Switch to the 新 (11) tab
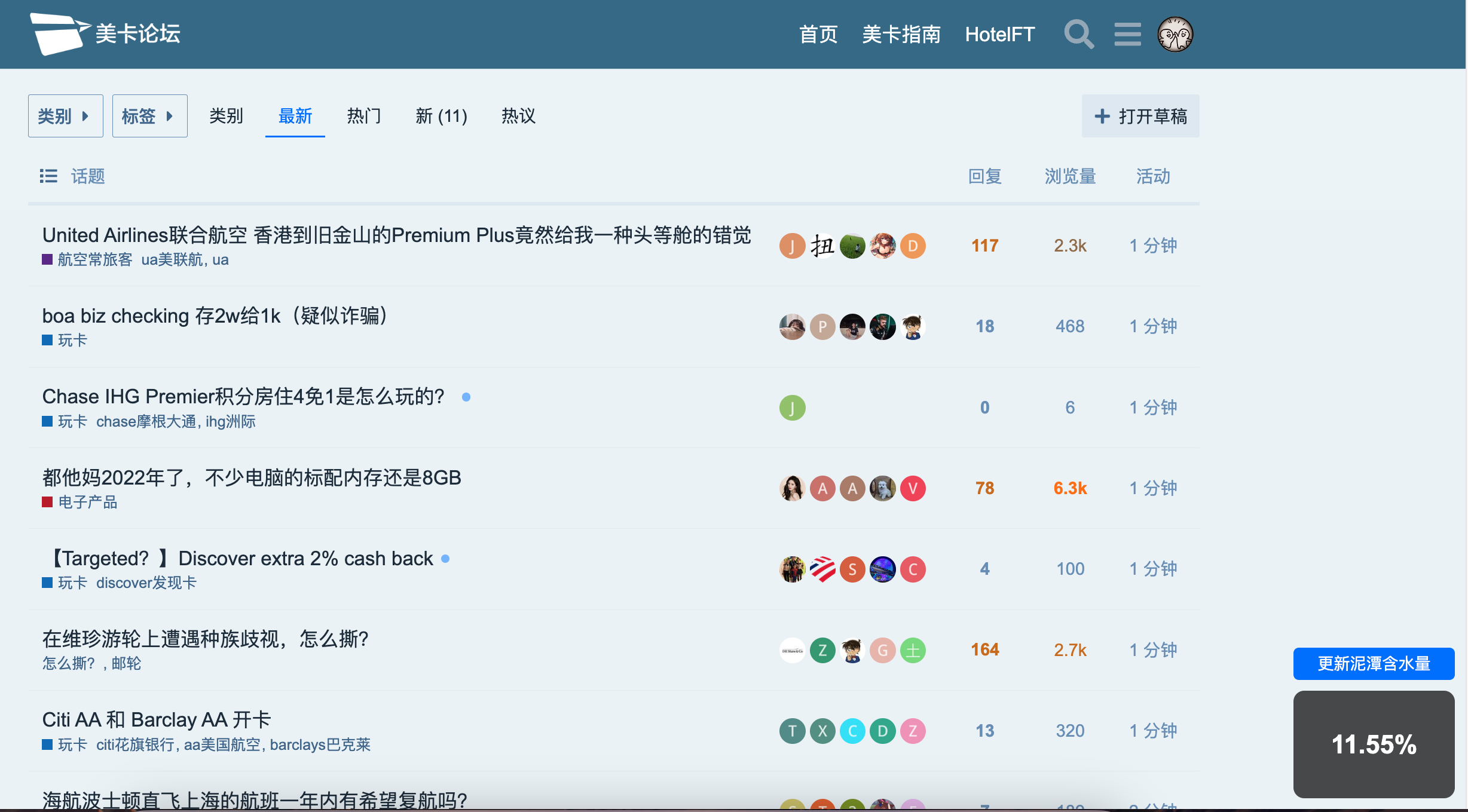This screenshot has height=812, width=1468. tap(441, 116)
